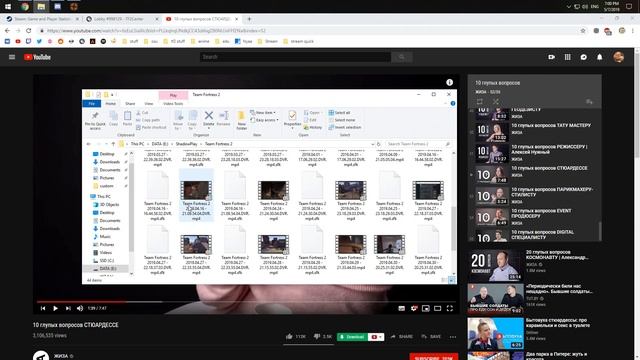Screen dimensions: 640x360
Task: Open YouTube messages icon
Action: point(584,57)
